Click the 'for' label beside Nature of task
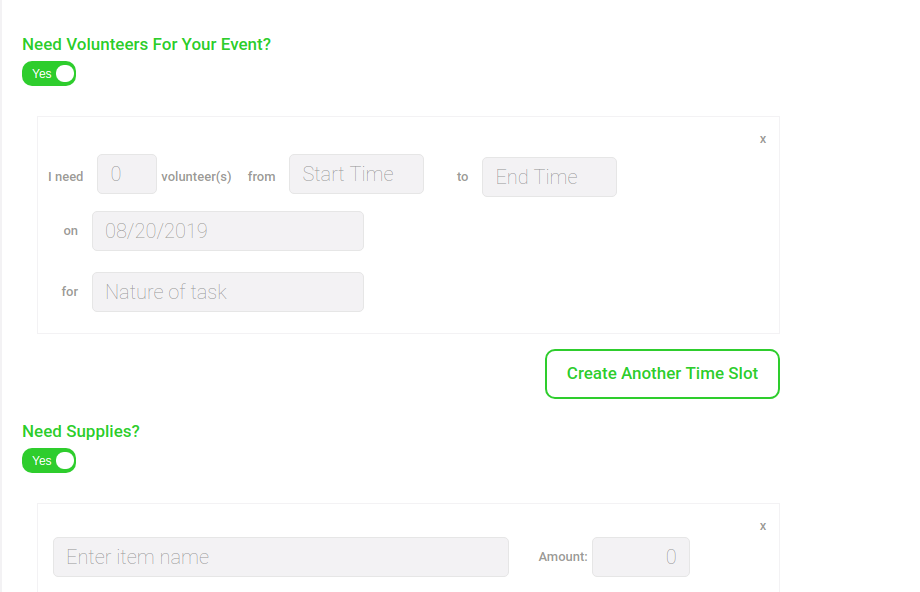 click(x=70, y=292)
